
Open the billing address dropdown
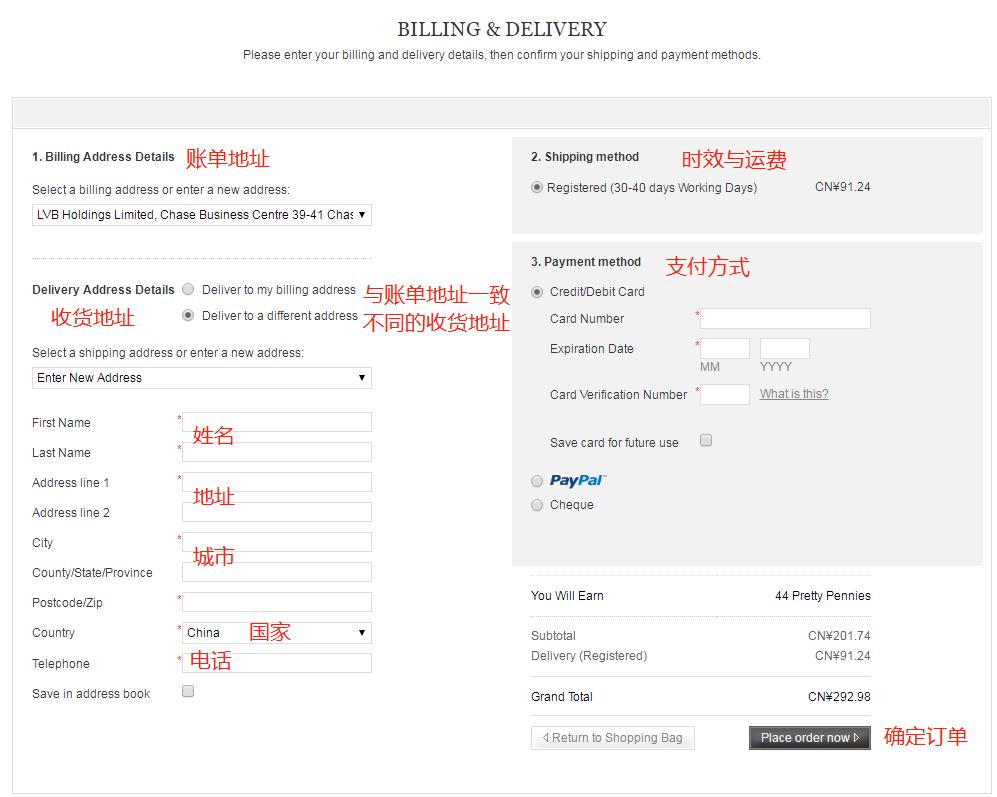click(x=201, y=215)
